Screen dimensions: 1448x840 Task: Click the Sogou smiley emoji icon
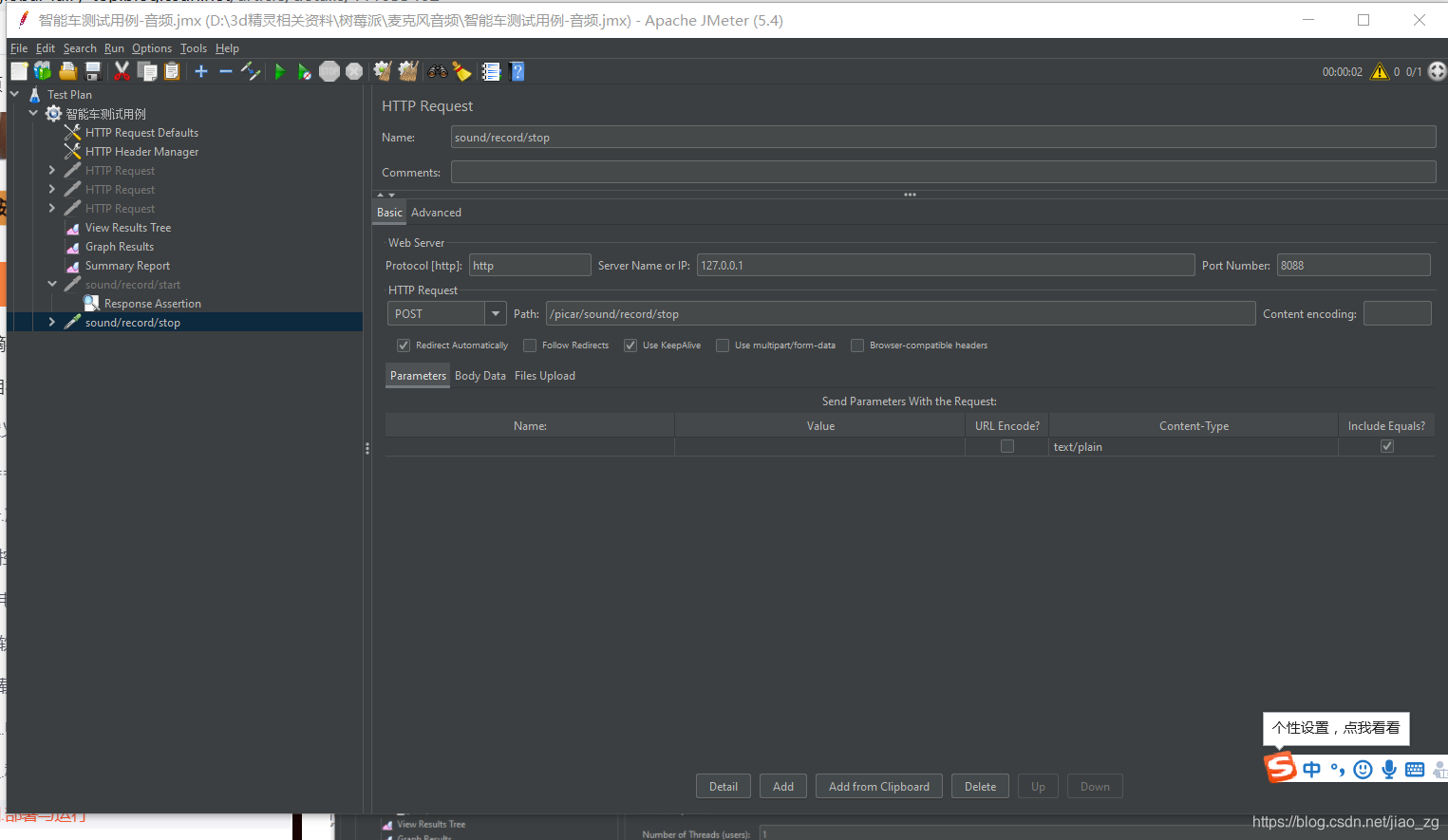(x=1363, y=770)
